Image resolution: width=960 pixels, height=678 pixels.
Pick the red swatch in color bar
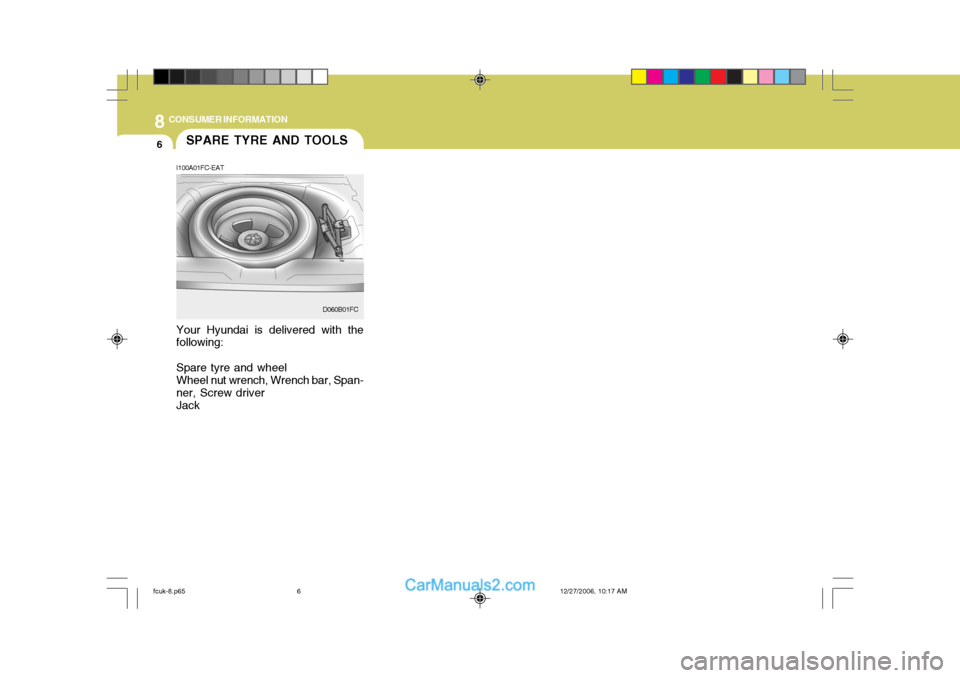718,77
